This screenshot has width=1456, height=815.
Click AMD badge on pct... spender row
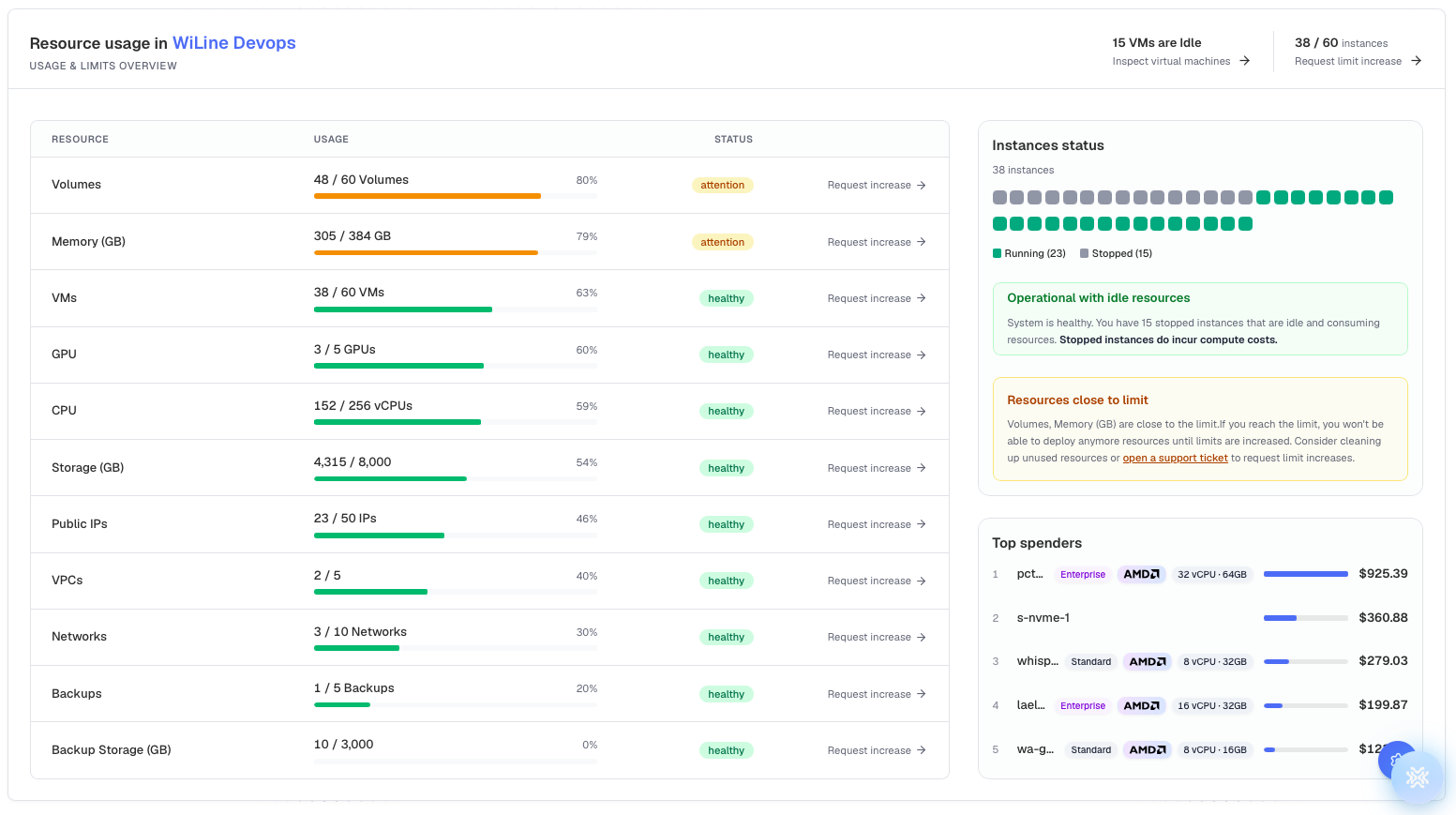(1142, 574)
